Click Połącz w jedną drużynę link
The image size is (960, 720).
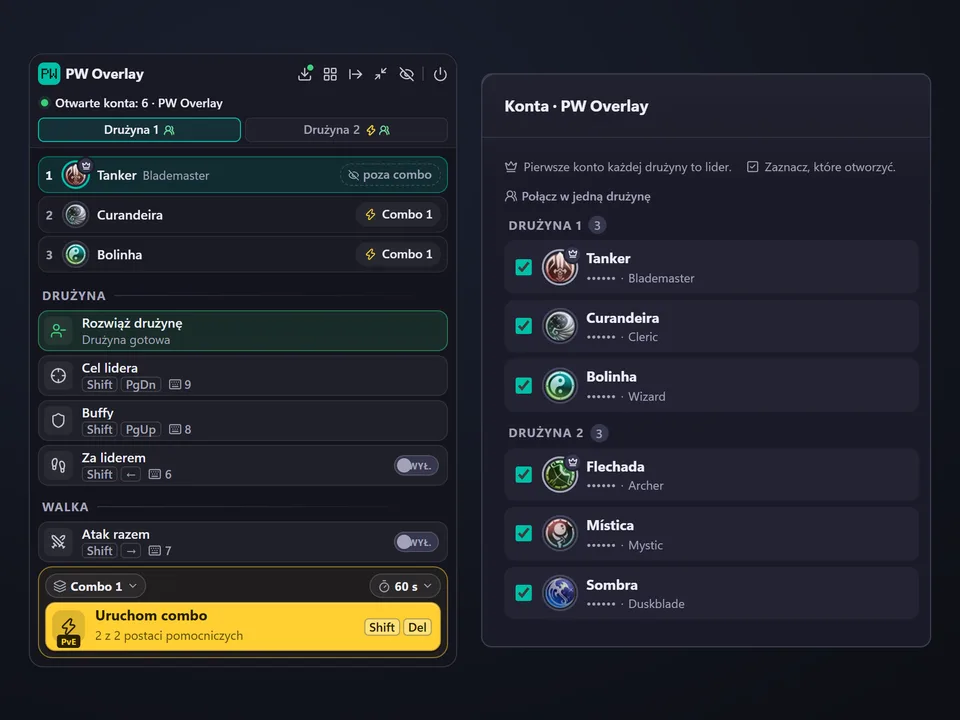577,196
